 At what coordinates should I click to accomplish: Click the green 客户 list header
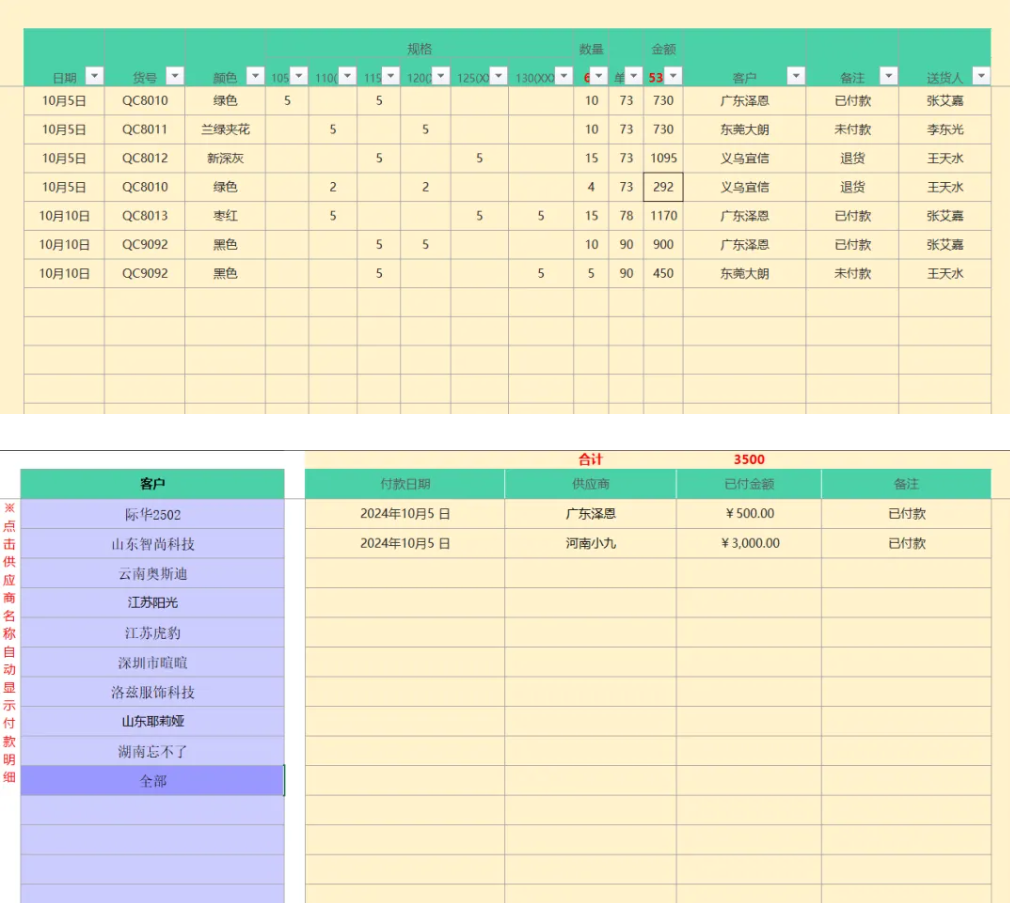(153, 484)
